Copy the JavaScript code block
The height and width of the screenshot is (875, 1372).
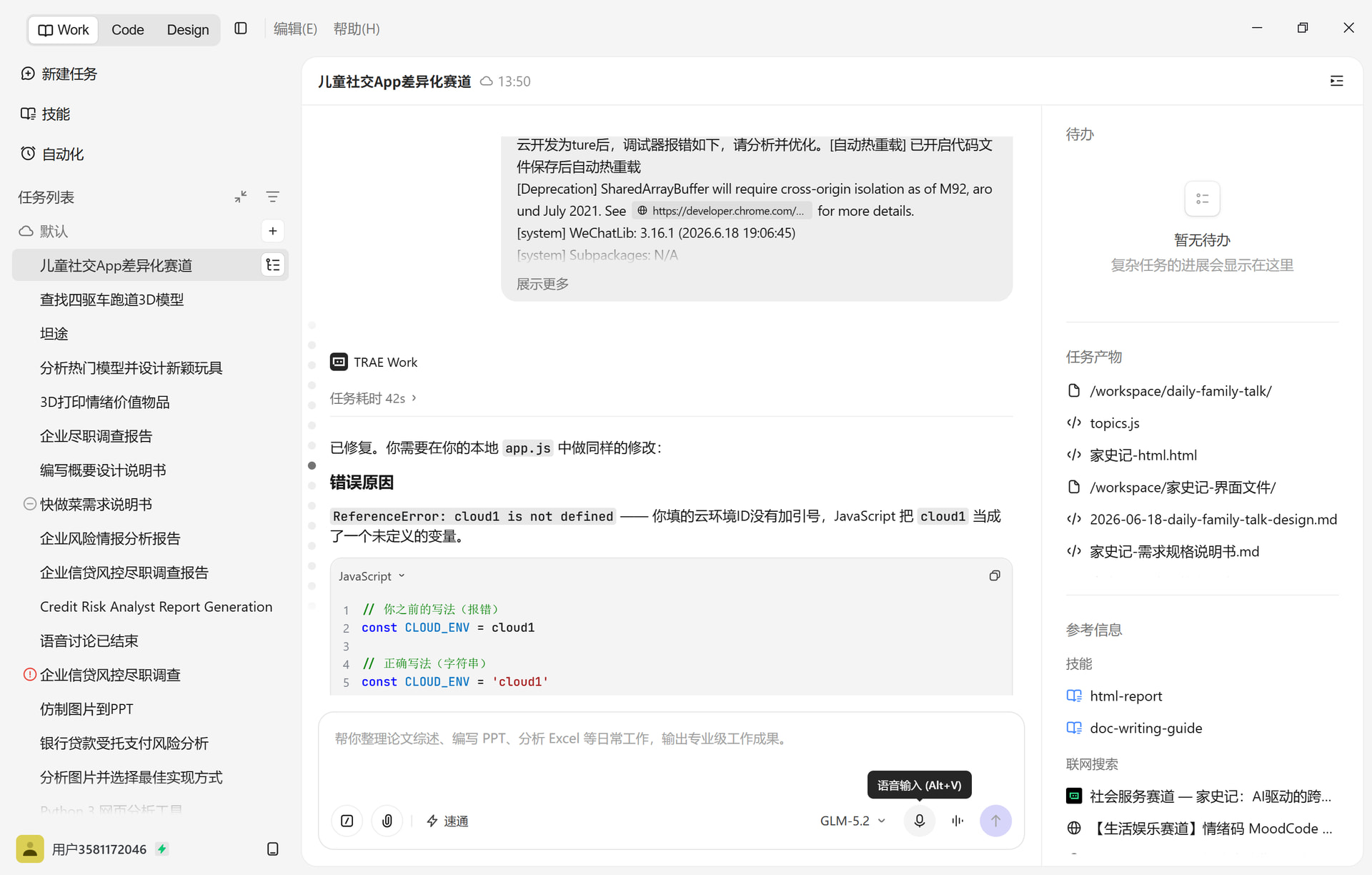(x=995, y=575)
